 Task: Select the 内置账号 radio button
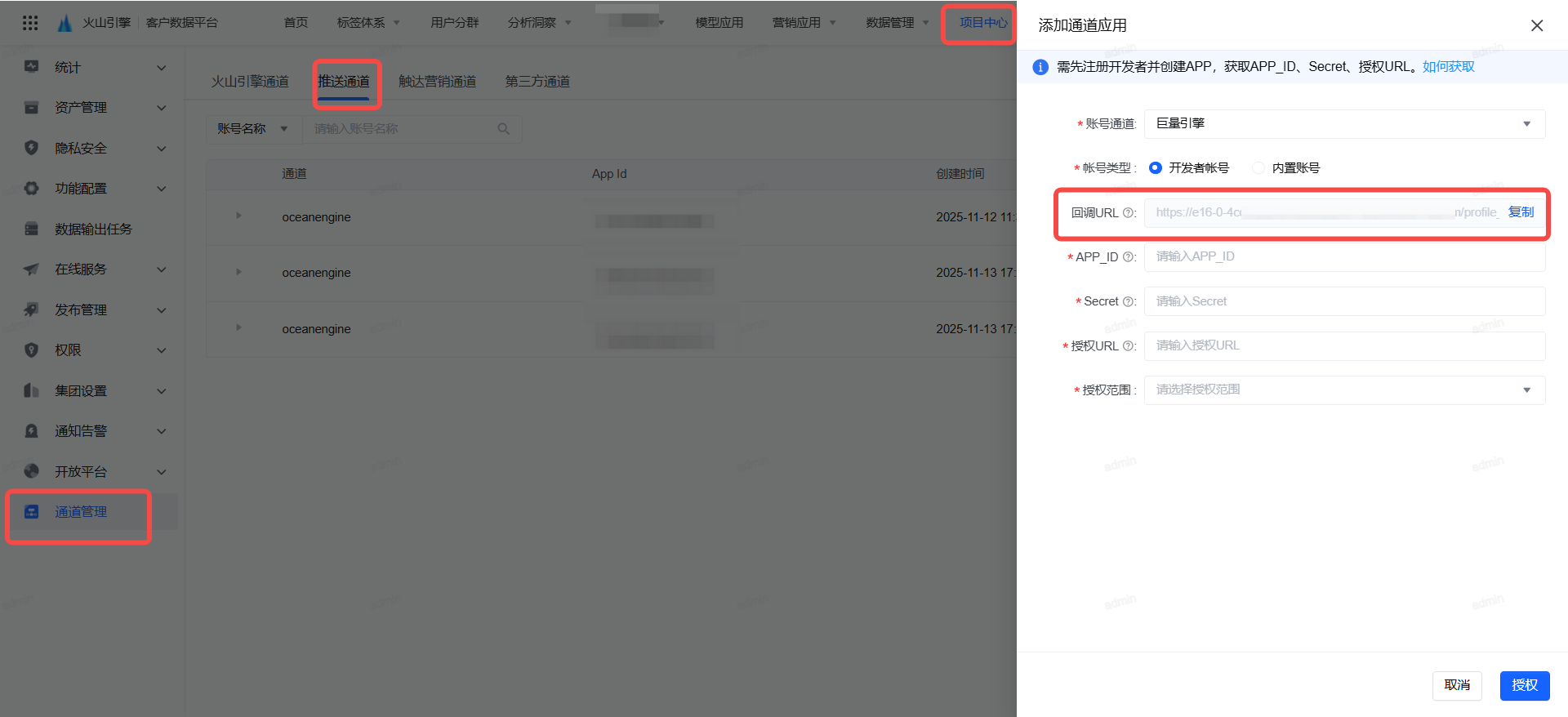(x=1258, y=168)
